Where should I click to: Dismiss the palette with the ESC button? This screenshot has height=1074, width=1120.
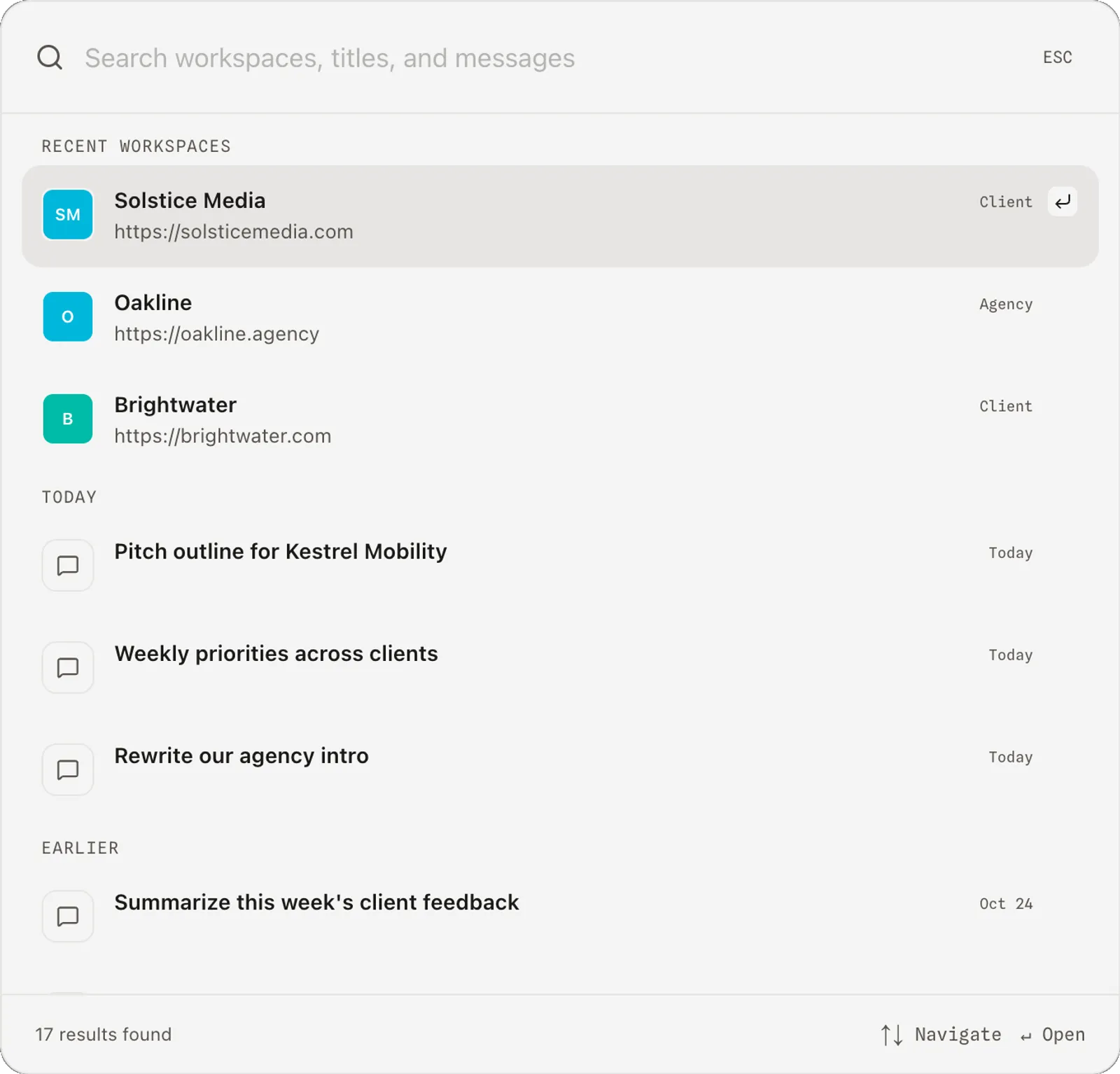[1057, 57]
